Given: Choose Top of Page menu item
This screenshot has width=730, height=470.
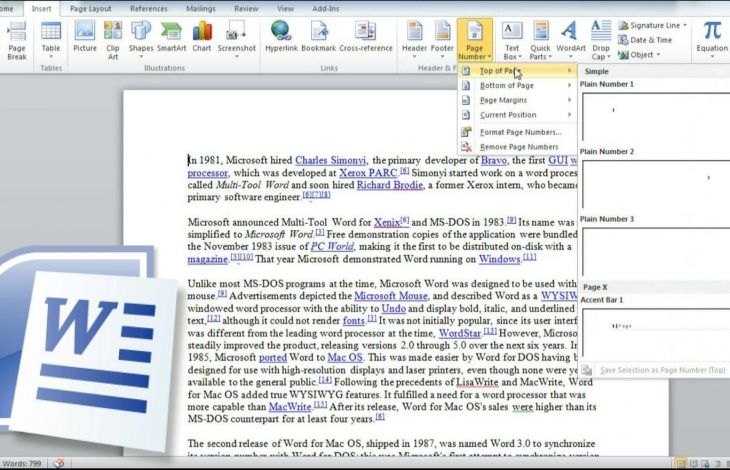Looking at the screenshot, I should [x=518, y=71].
